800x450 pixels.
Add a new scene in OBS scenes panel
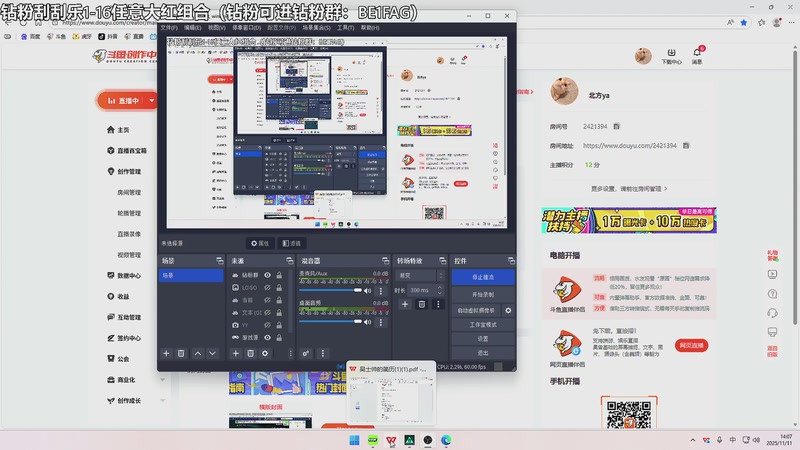pos(166,353)
